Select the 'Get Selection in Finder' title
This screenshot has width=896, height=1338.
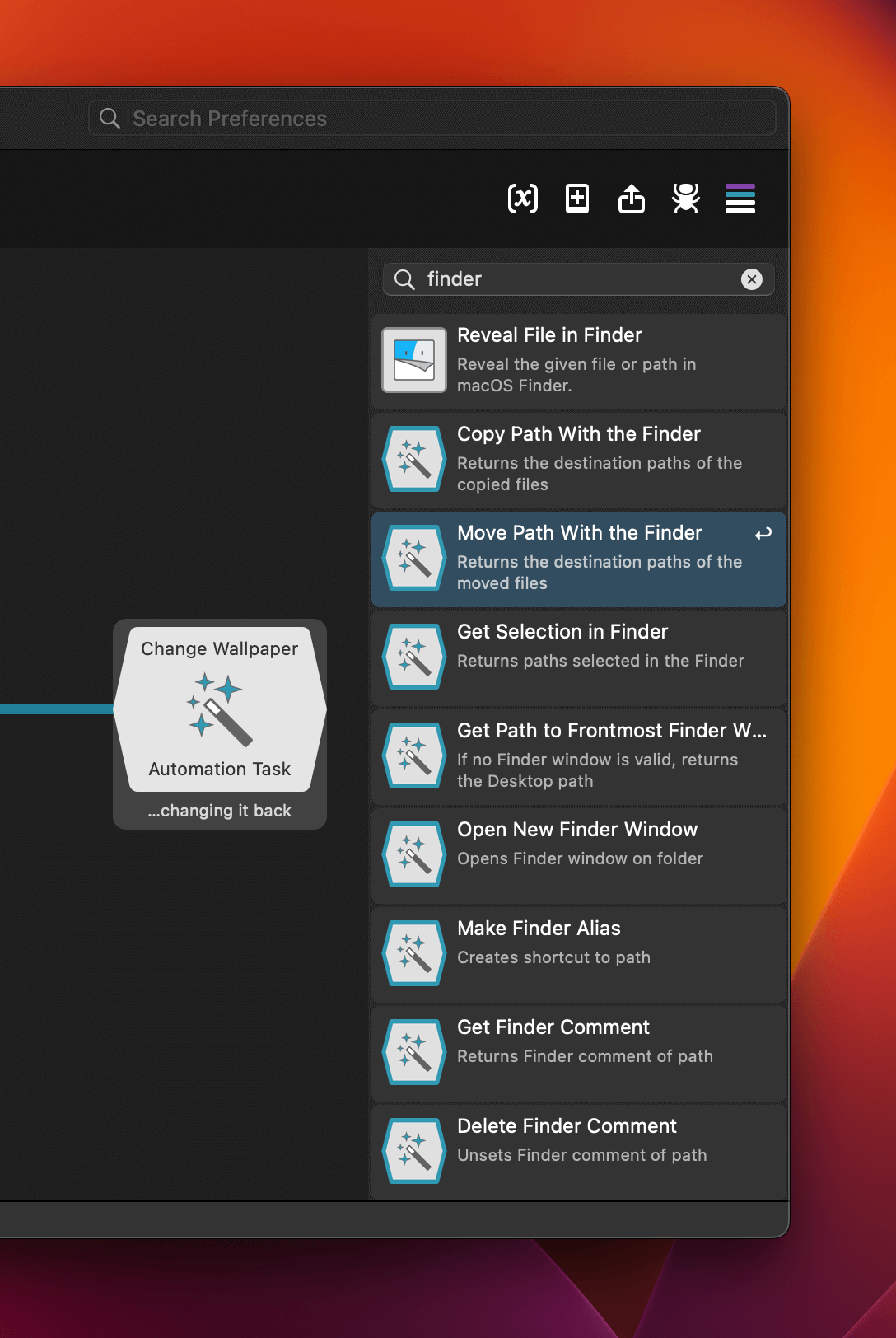pyautogui.click(x=562, y=632)
